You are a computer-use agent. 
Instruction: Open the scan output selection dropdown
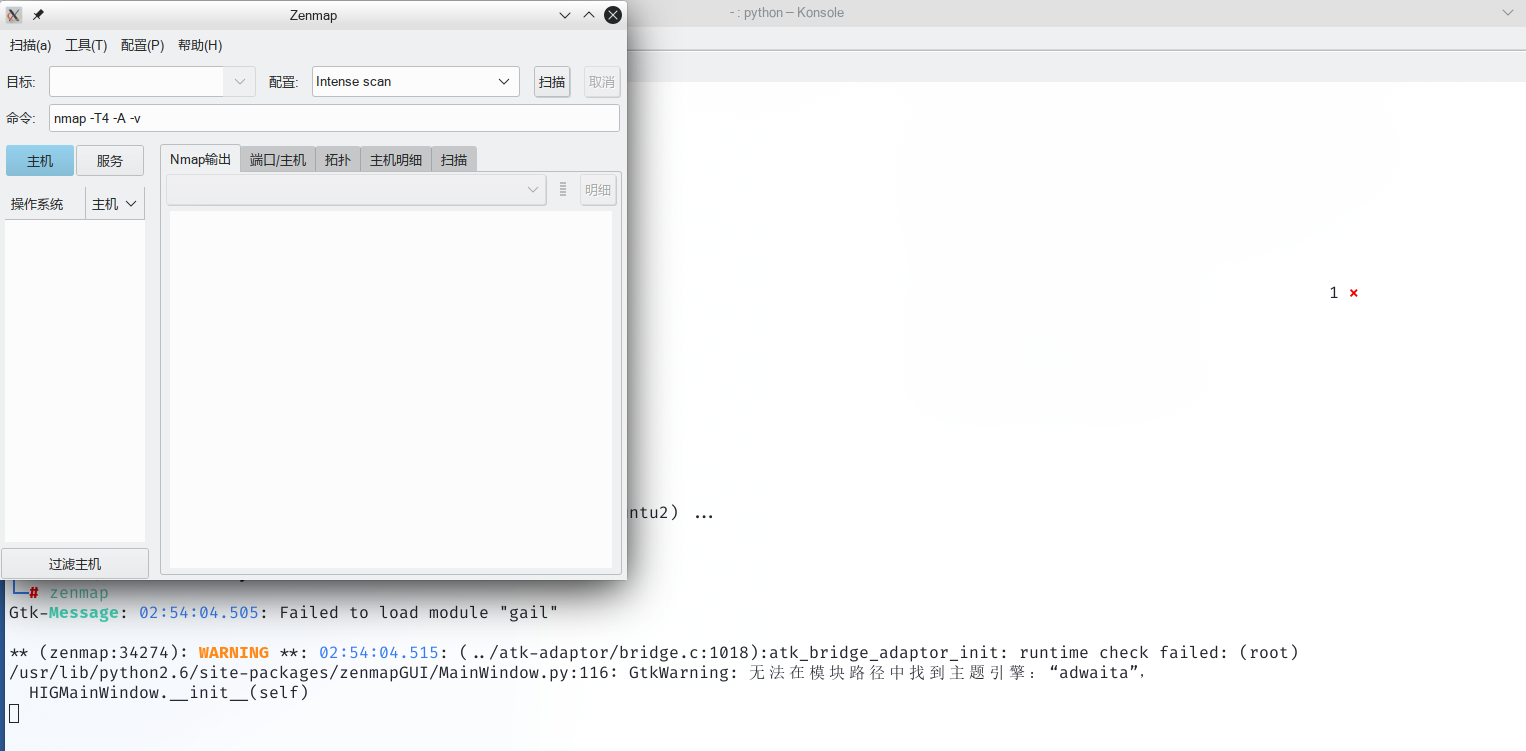[x=356, y=190]
